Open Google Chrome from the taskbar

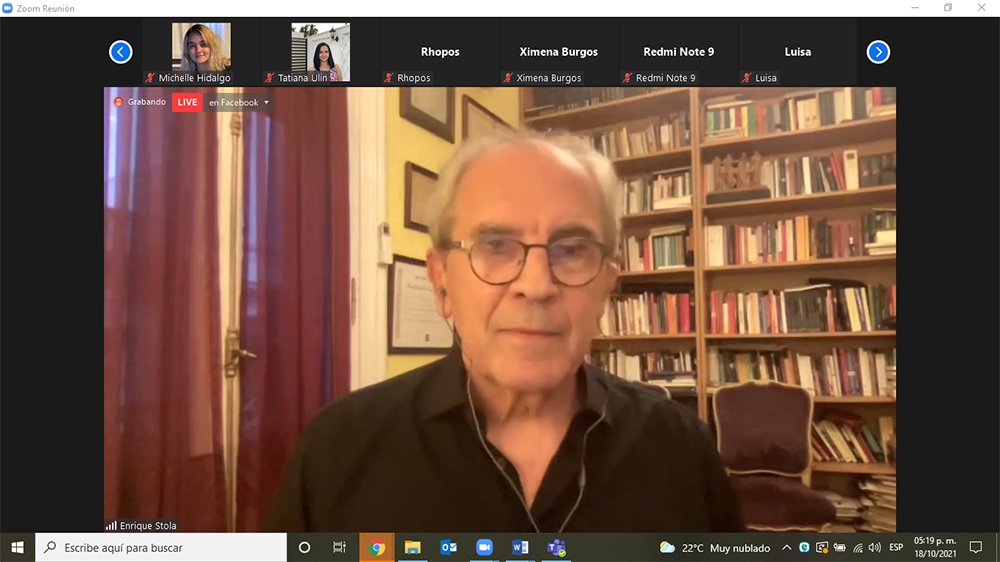377,547
